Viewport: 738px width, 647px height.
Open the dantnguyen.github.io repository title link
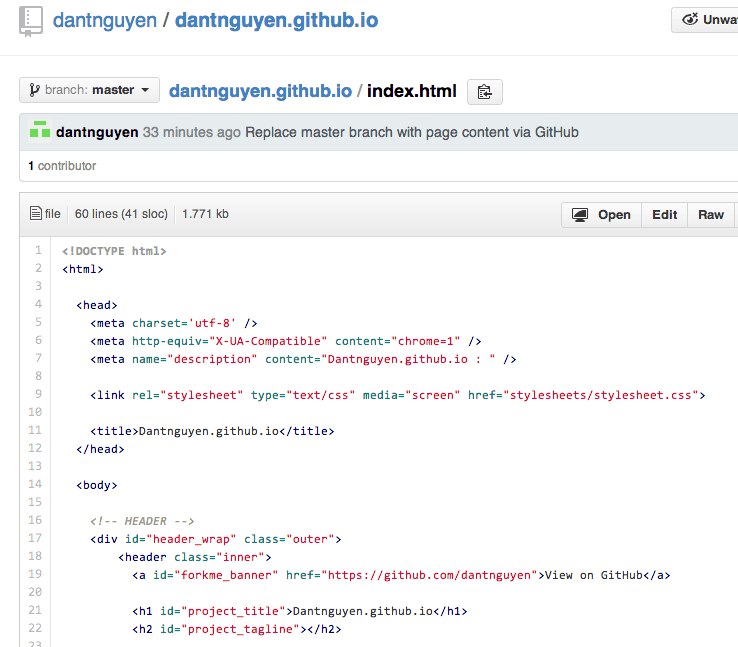click(276, 20)
